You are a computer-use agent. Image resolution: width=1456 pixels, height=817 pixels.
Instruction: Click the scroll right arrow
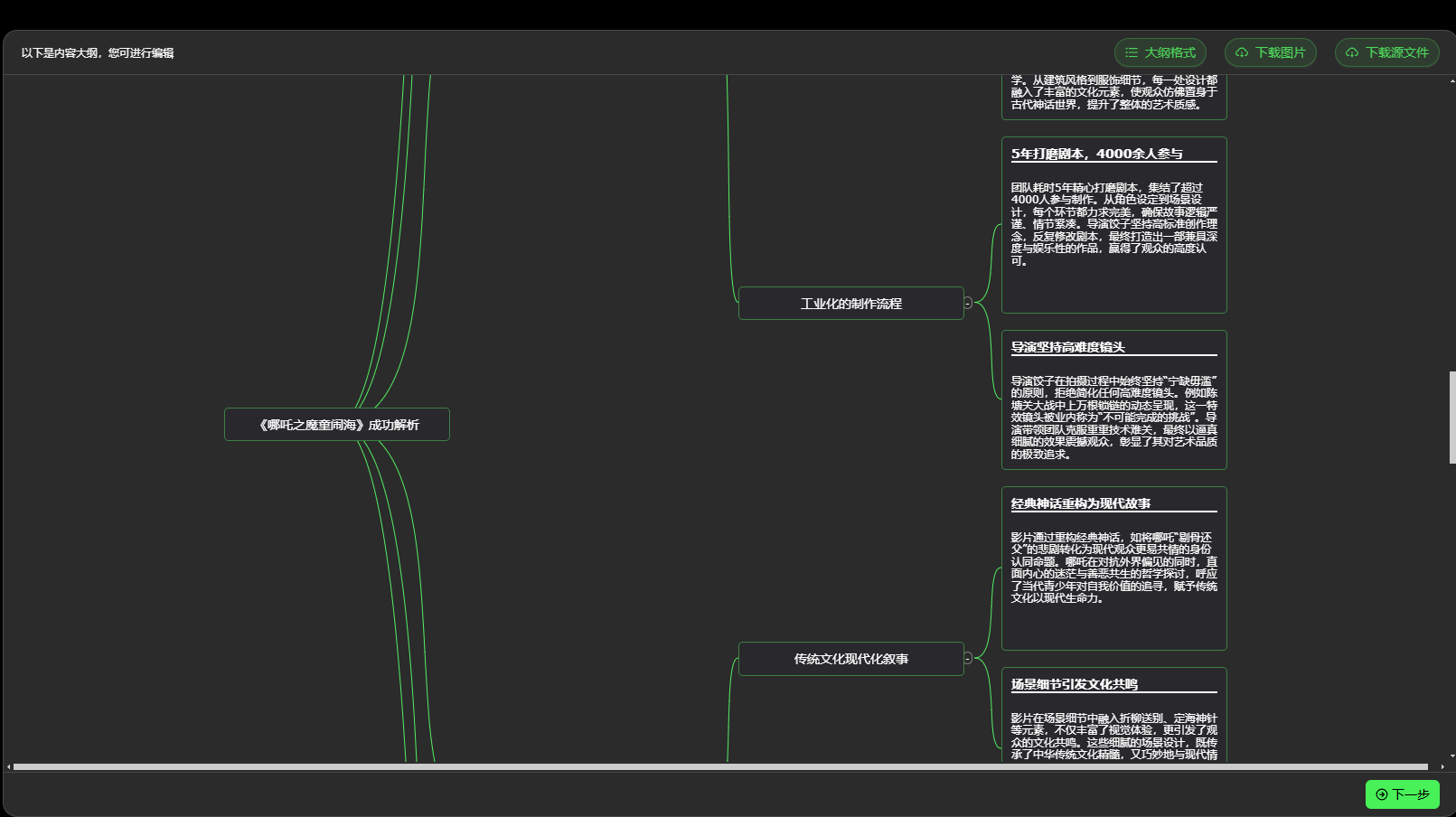(1442, 767)
